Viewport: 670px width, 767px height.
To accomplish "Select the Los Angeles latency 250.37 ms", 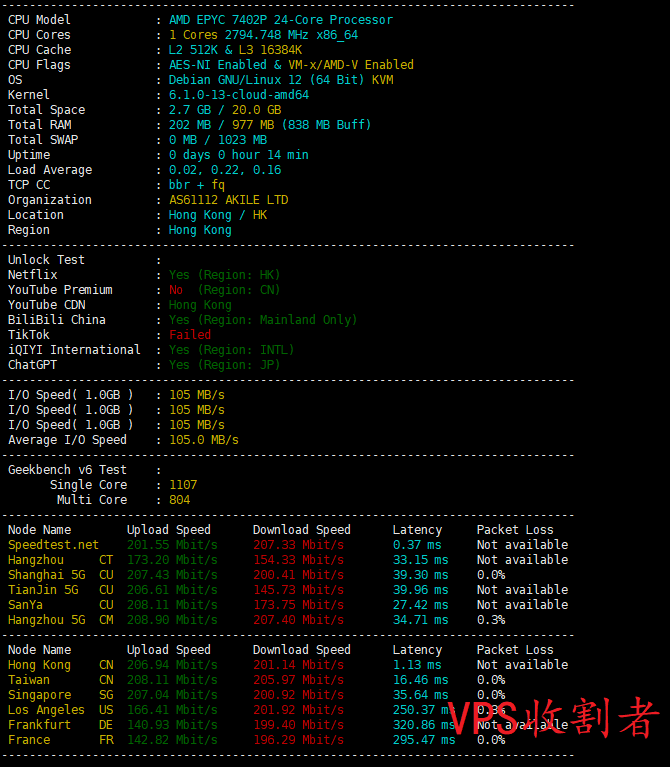I will [x=422, y=710].
